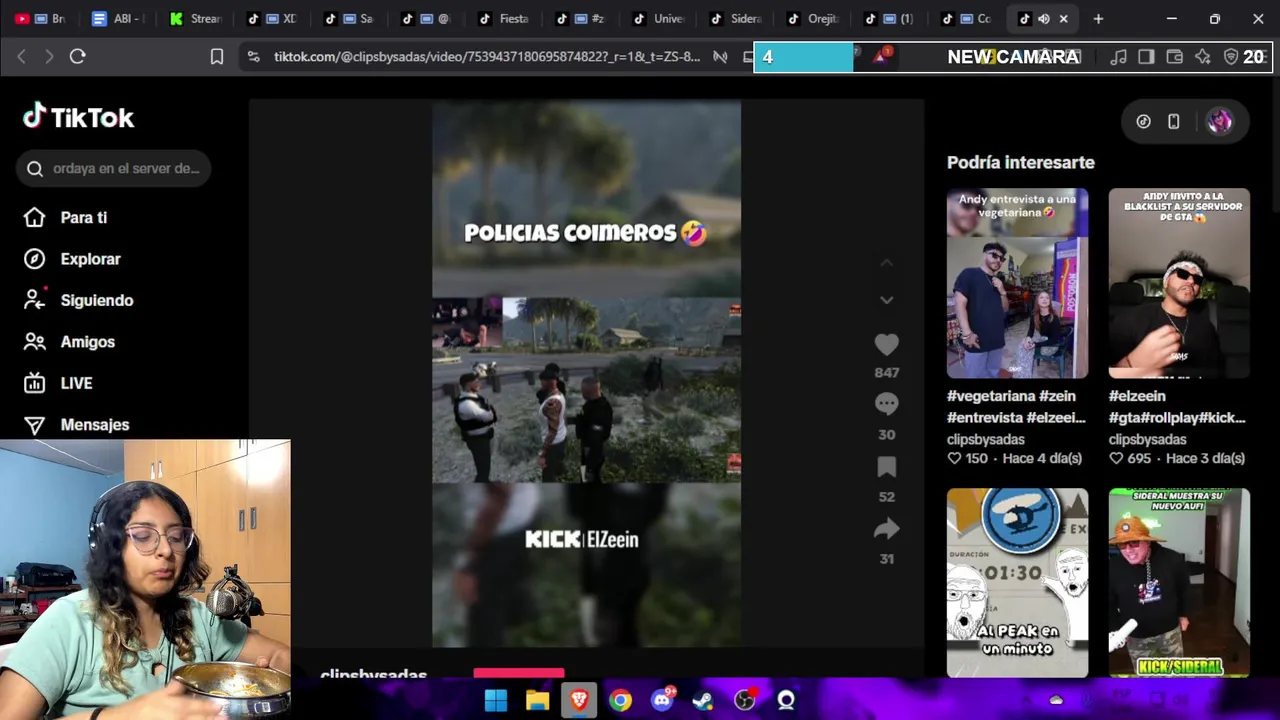Bookmark this page in Brave toolbar
Image resolution: width=1280 pixels, height=720 pixels.
pos(217,57)
